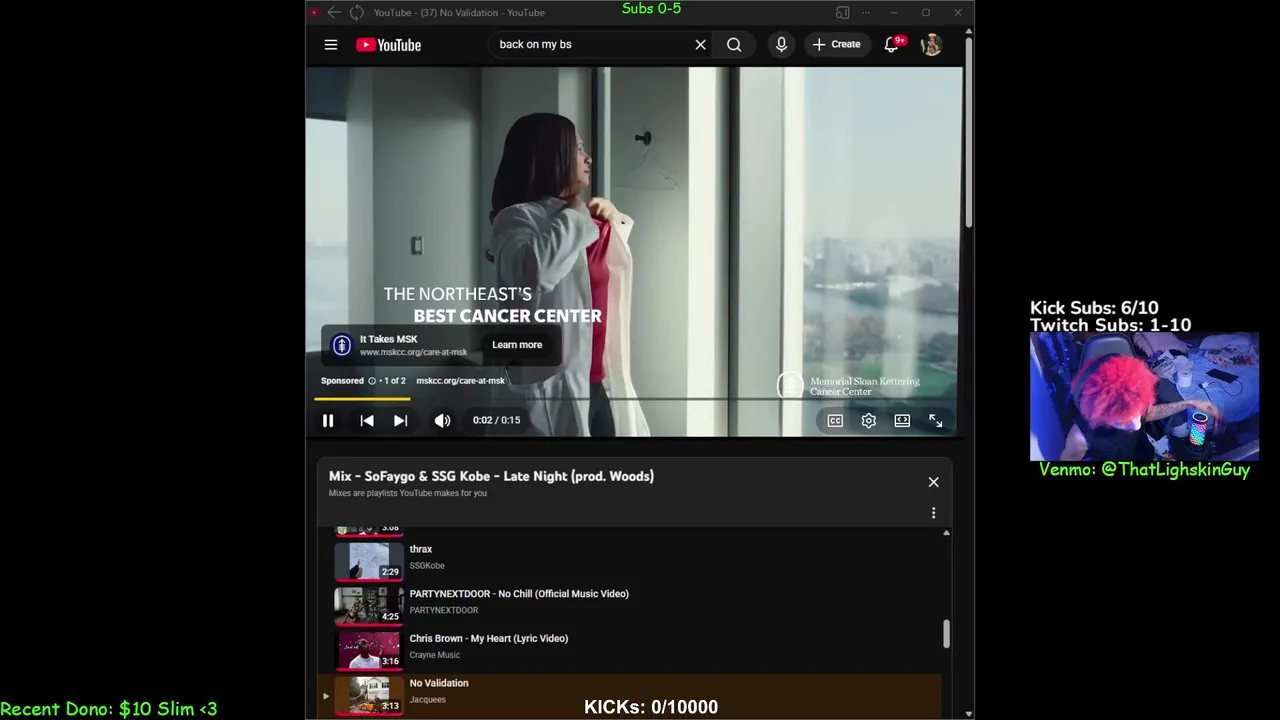Pause the playing ad video

[328, 421]
